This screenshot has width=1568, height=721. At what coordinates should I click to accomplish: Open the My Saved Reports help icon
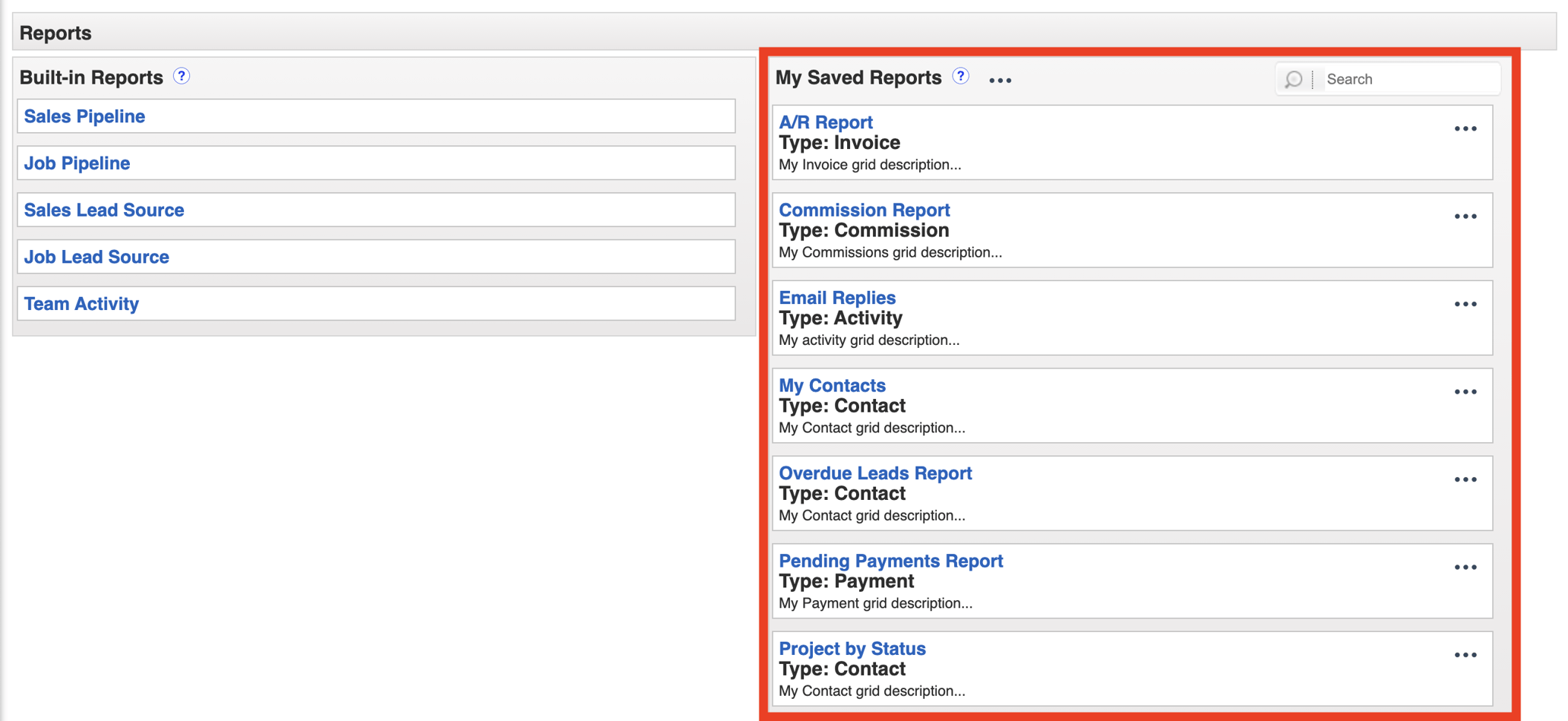tap(960, 76)
